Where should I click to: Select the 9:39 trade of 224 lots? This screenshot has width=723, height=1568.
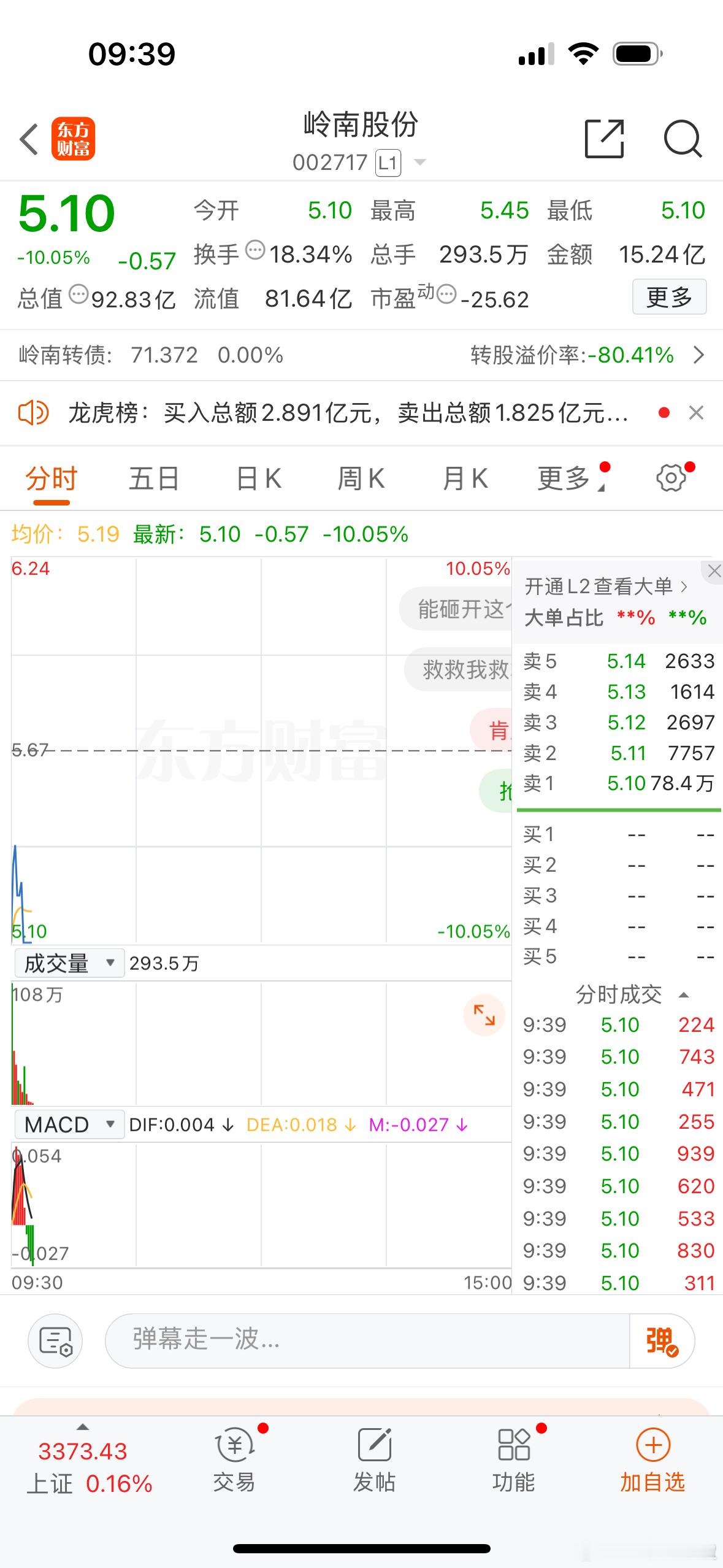click(619, 1024)
